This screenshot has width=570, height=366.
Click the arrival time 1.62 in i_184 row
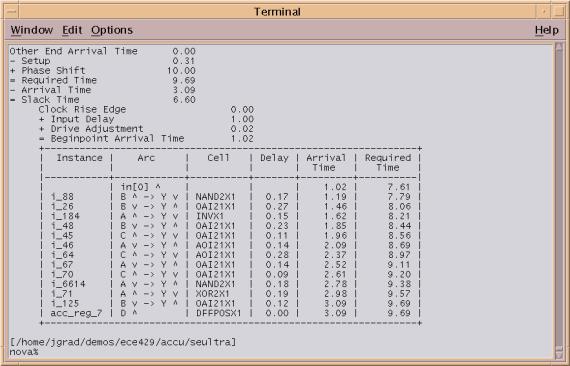[x=335, y=216]
